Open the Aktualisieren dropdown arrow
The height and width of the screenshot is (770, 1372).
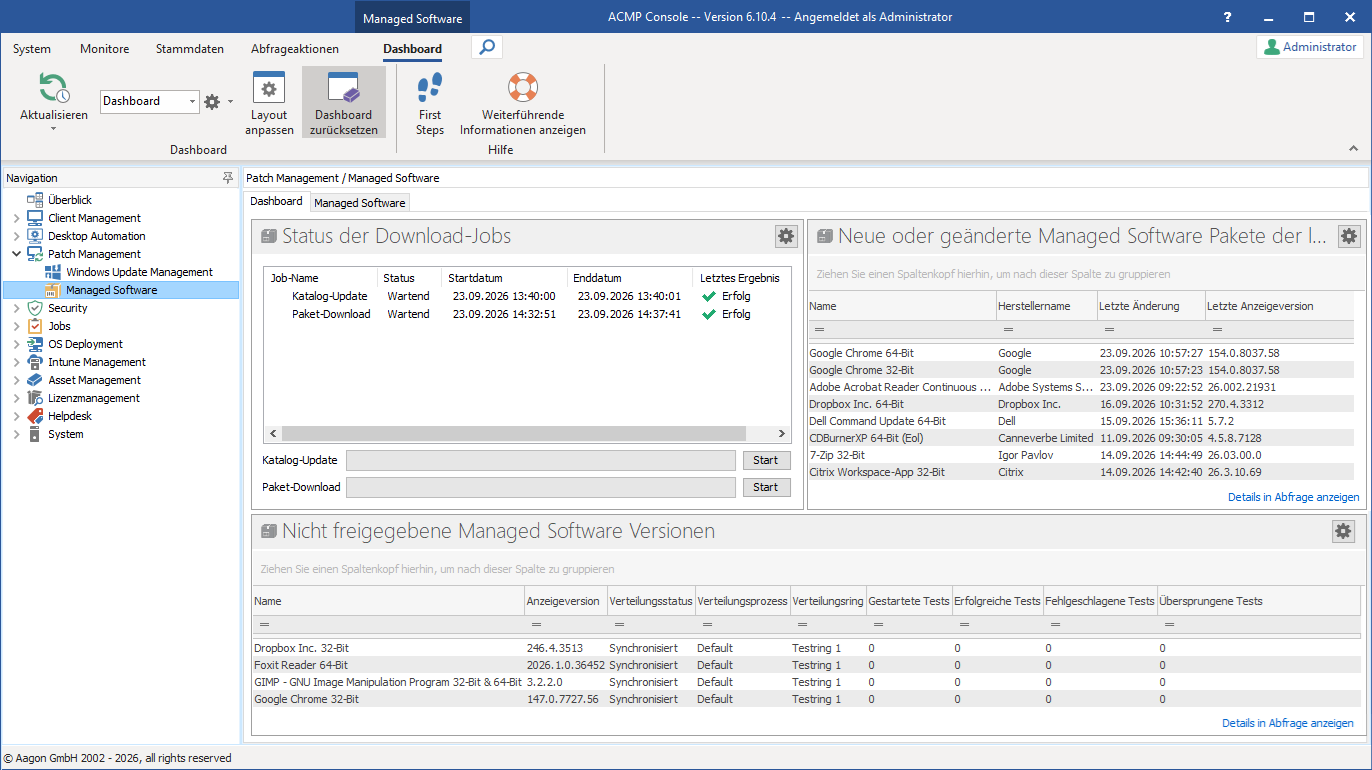click(54, 128)
